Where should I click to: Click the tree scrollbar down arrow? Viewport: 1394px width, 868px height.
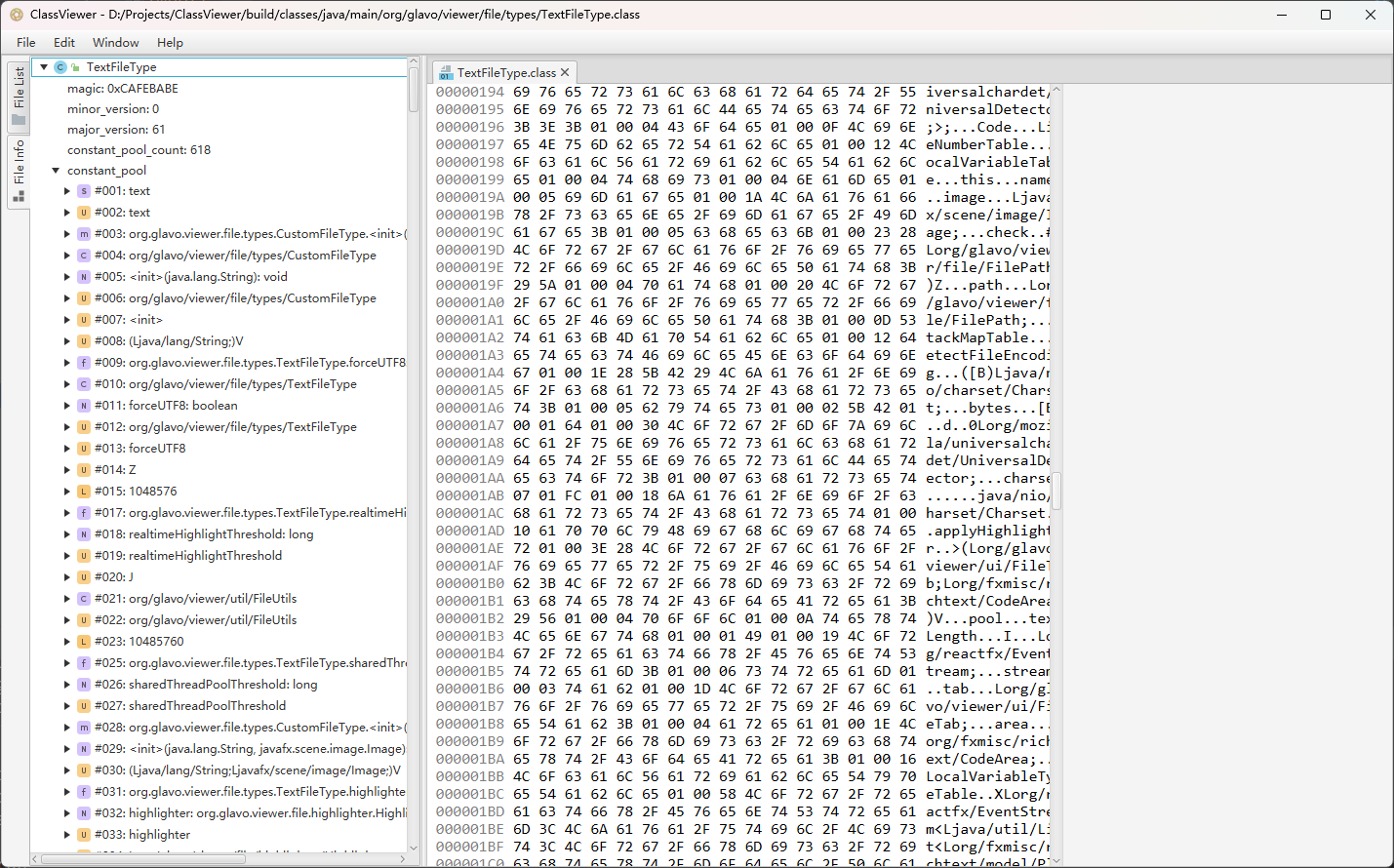(414, 848)
